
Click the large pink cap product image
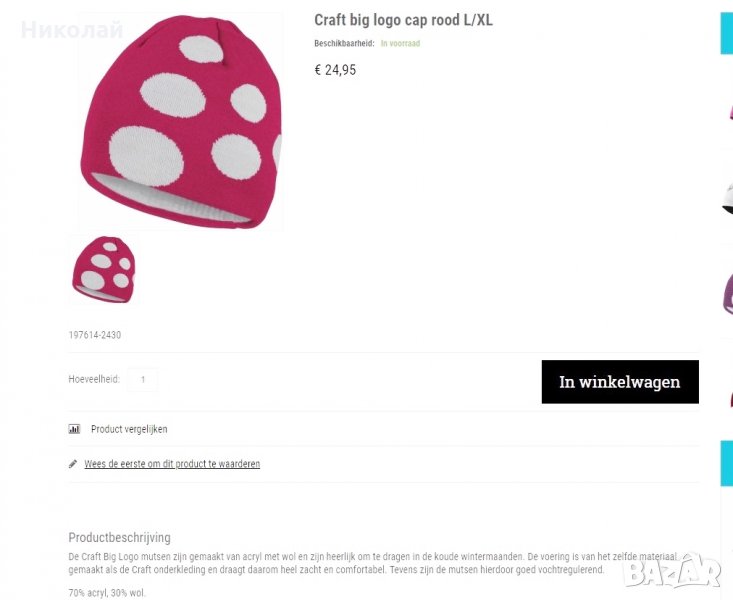181,123
